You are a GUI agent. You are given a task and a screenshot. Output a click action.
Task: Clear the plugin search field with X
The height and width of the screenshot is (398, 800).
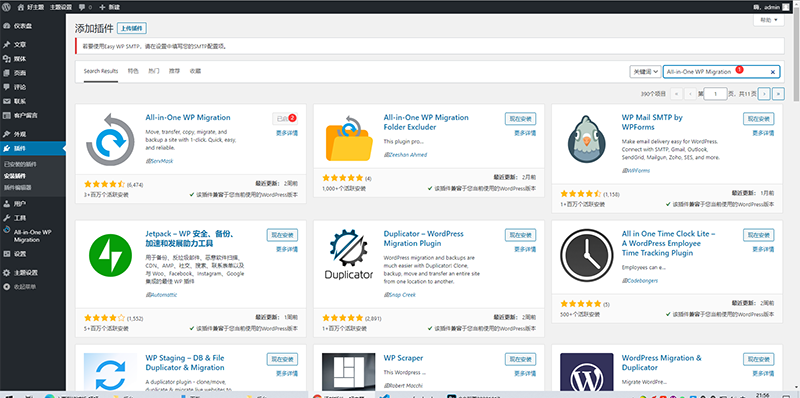click(x=772, y=72)
